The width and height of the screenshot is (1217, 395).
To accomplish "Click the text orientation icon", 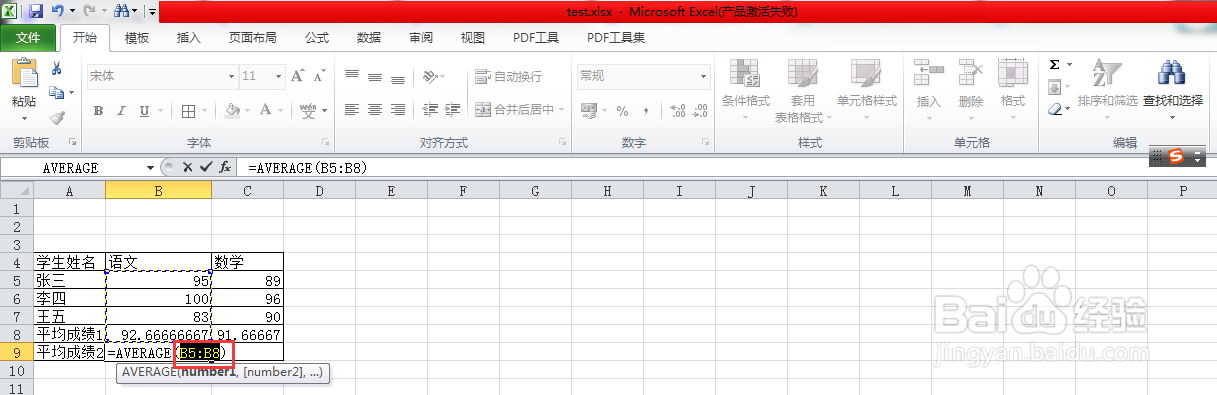I will coord(431,76).
